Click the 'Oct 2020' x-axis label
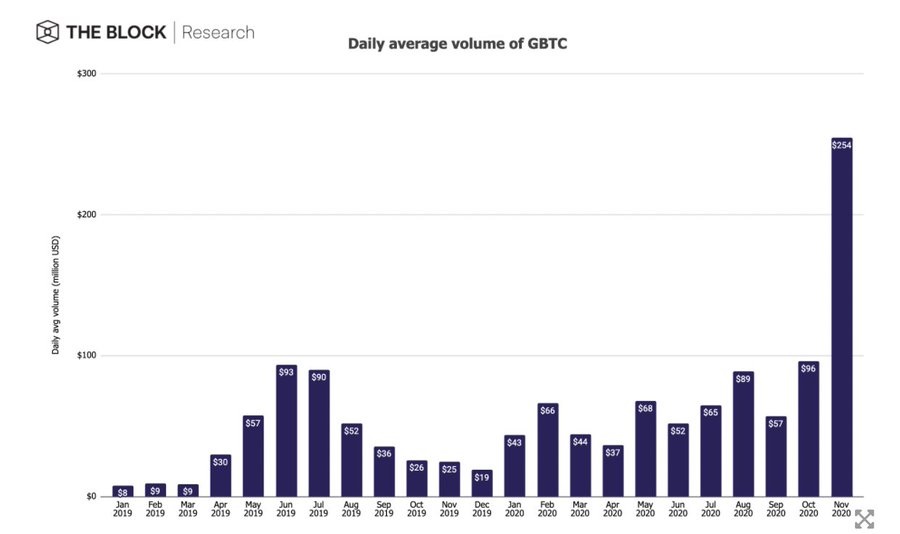Viewport: 900px width, 534px height. pos(808,509)
